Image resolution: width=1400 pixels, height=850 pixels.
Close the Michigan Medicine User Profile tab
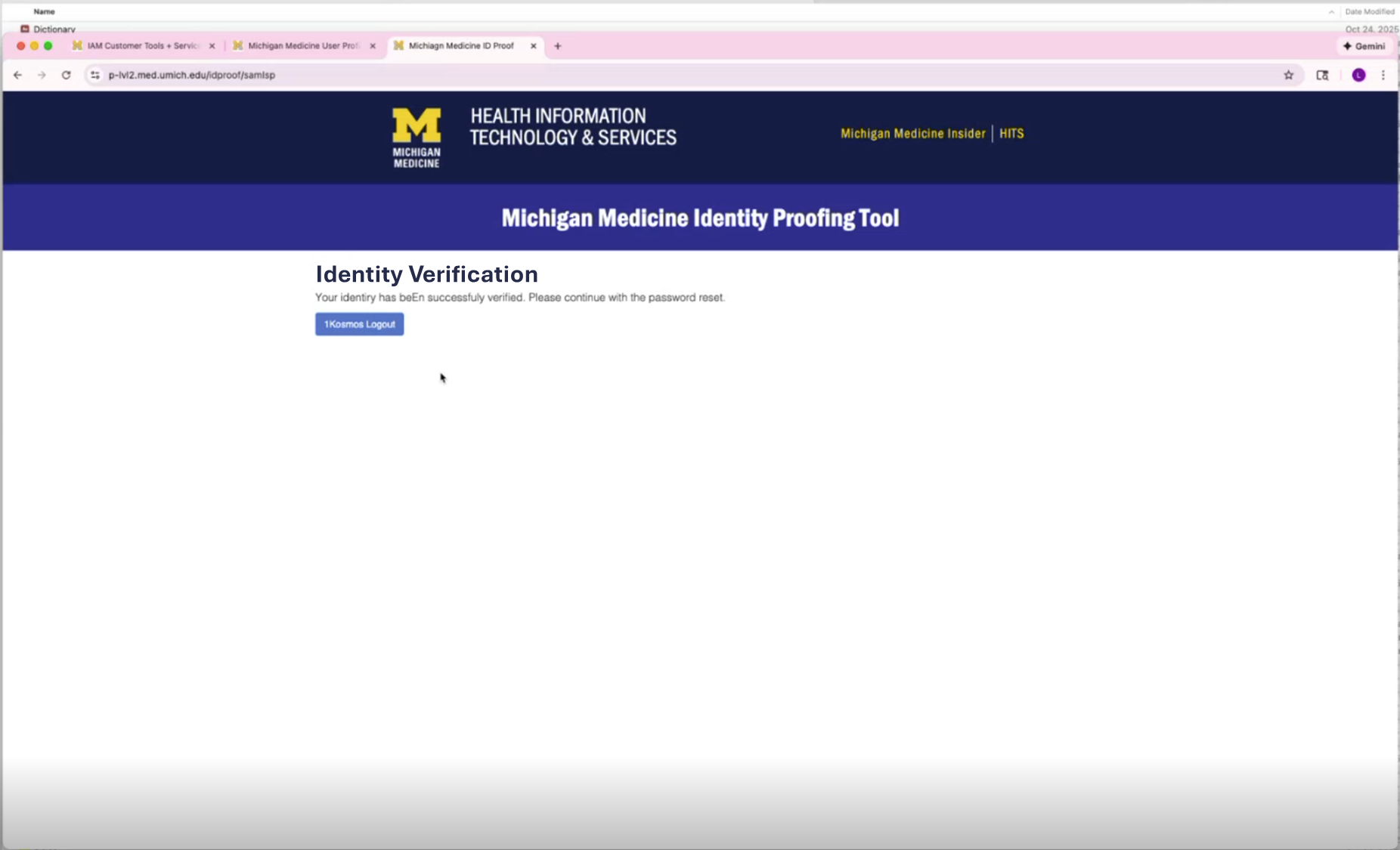(x=373, y=46)
